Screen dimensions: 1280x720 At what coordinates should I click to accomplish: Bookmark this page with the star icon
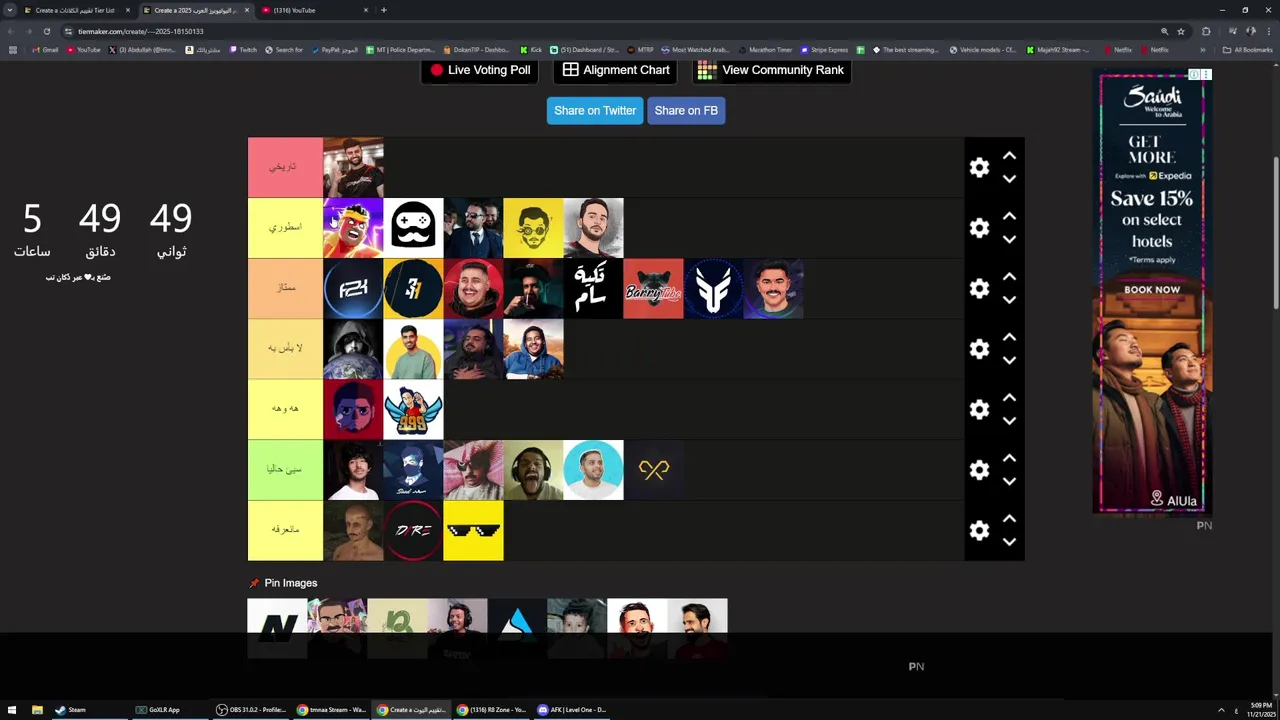[1181, 31]
